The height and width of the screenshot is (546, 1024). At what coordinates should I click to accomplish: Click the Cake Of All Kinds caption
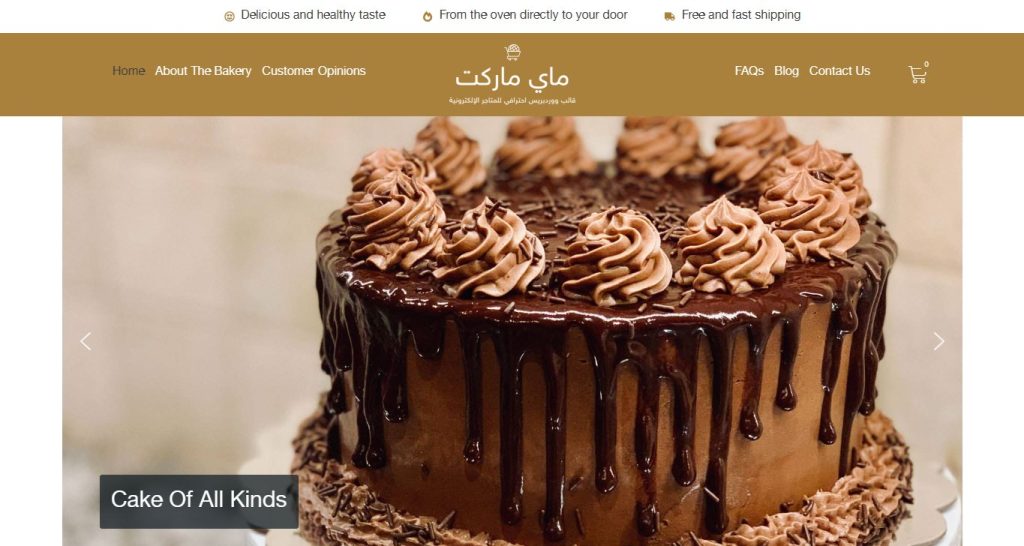[x=199, y=501]
